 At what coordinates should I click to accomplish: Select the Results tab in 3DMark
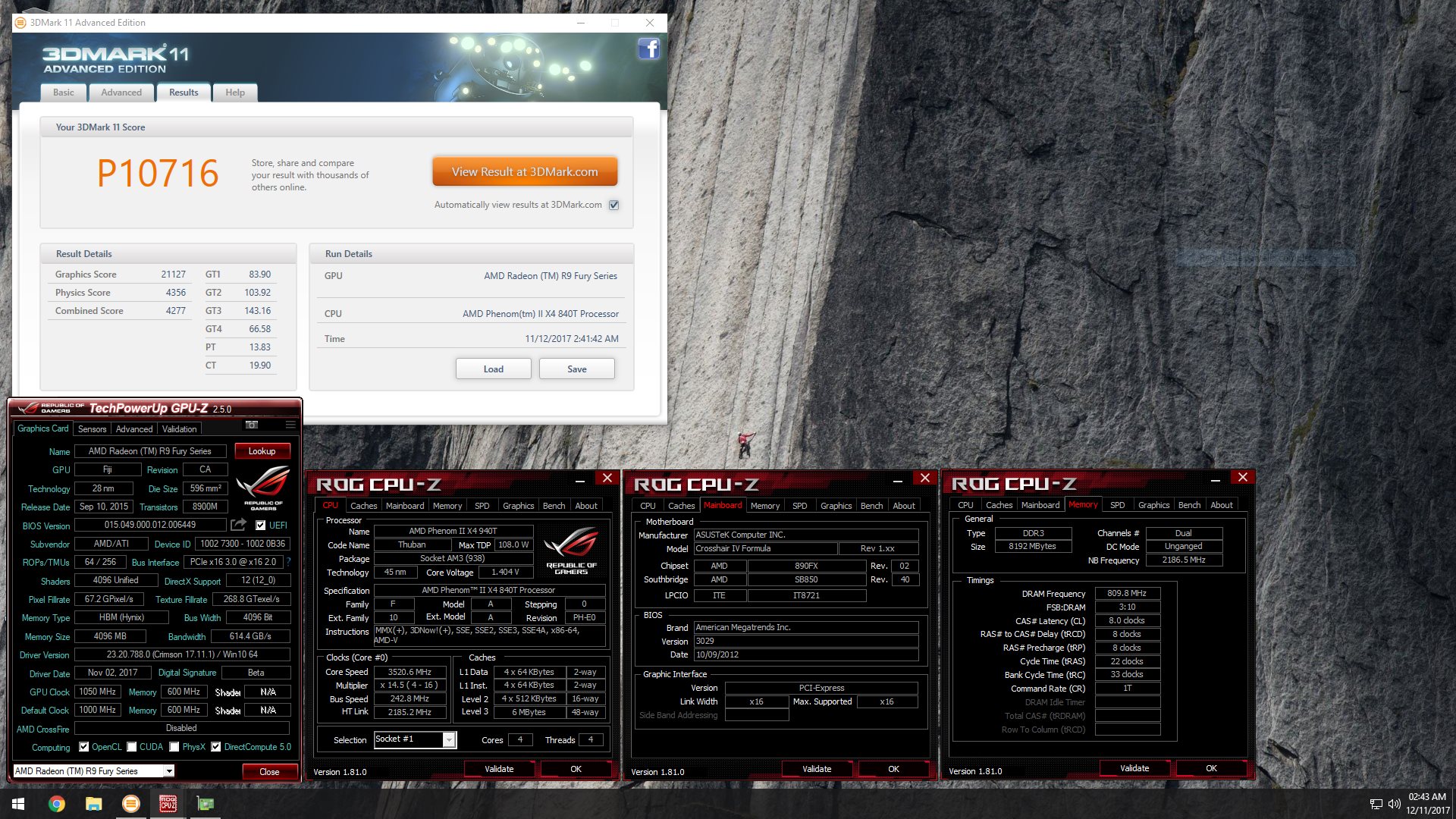tap(184, 93)
